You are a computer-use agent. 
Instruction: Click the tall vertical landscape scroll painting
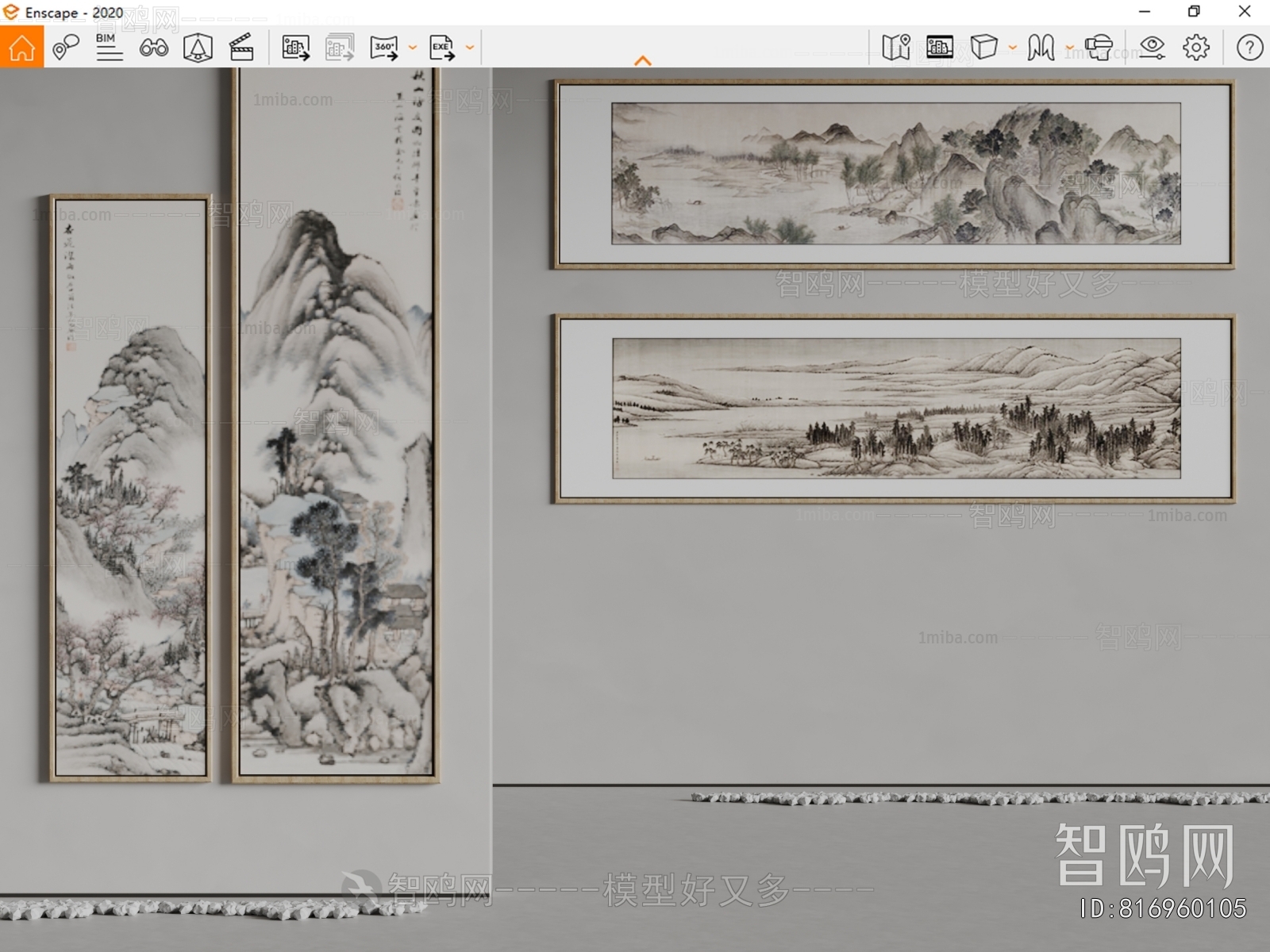click(x=335, y=425)
